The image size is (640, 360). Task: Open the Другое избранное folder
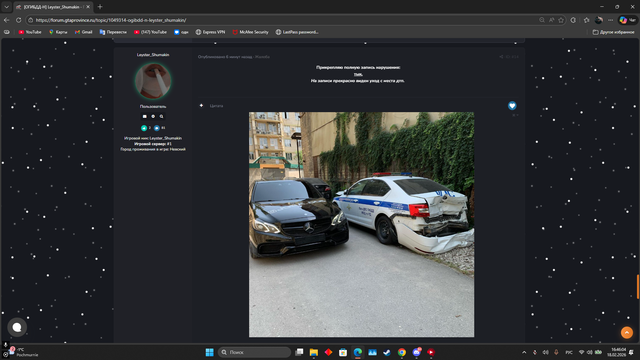(613, 32)
